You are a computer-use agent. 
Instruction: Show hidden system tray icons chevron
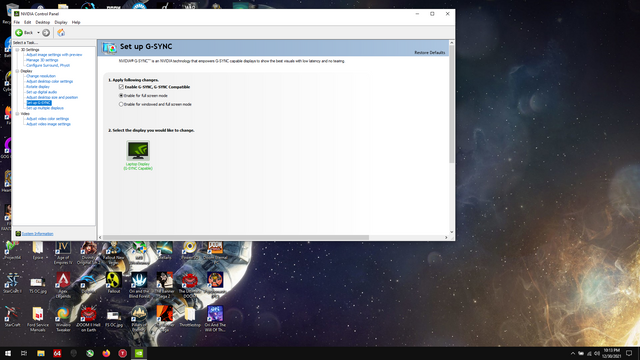[x=573, y=353]
